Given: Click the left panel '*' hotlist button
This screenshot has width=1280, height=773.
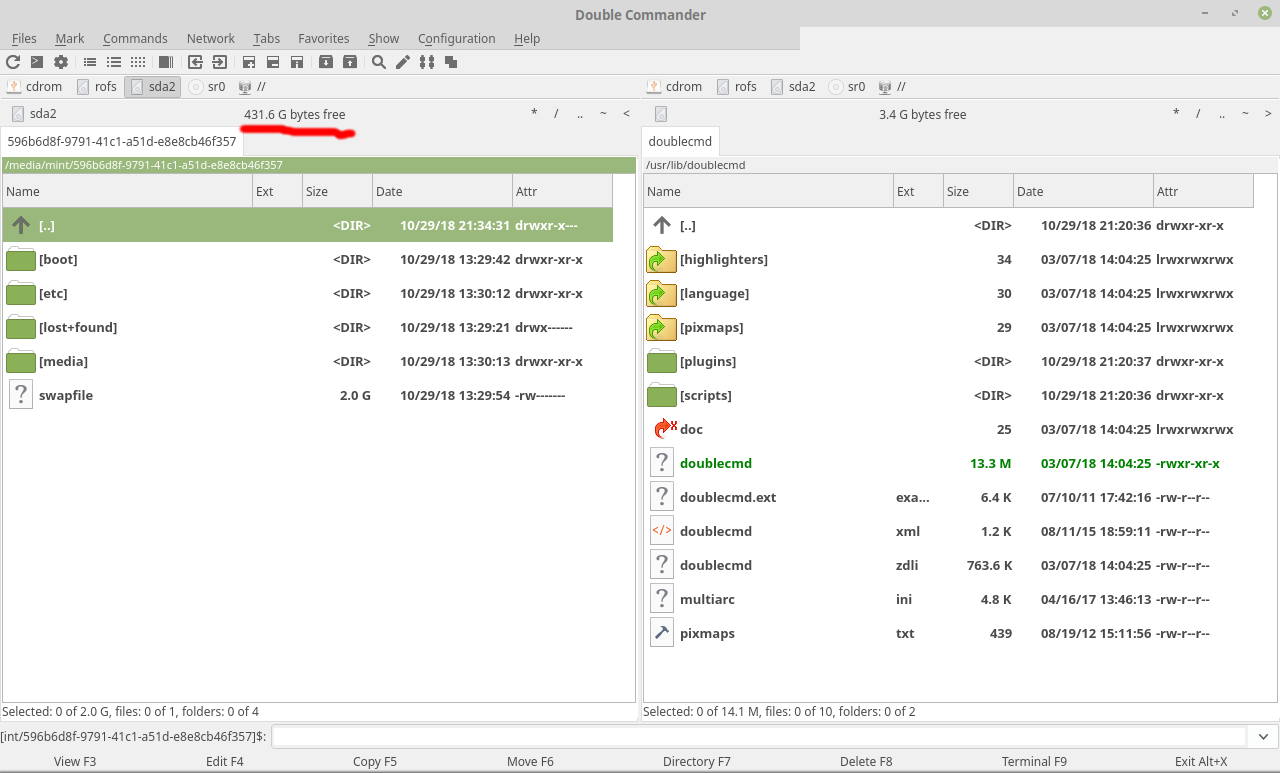Looking at the screenshot, I should (x=534, y=113).
